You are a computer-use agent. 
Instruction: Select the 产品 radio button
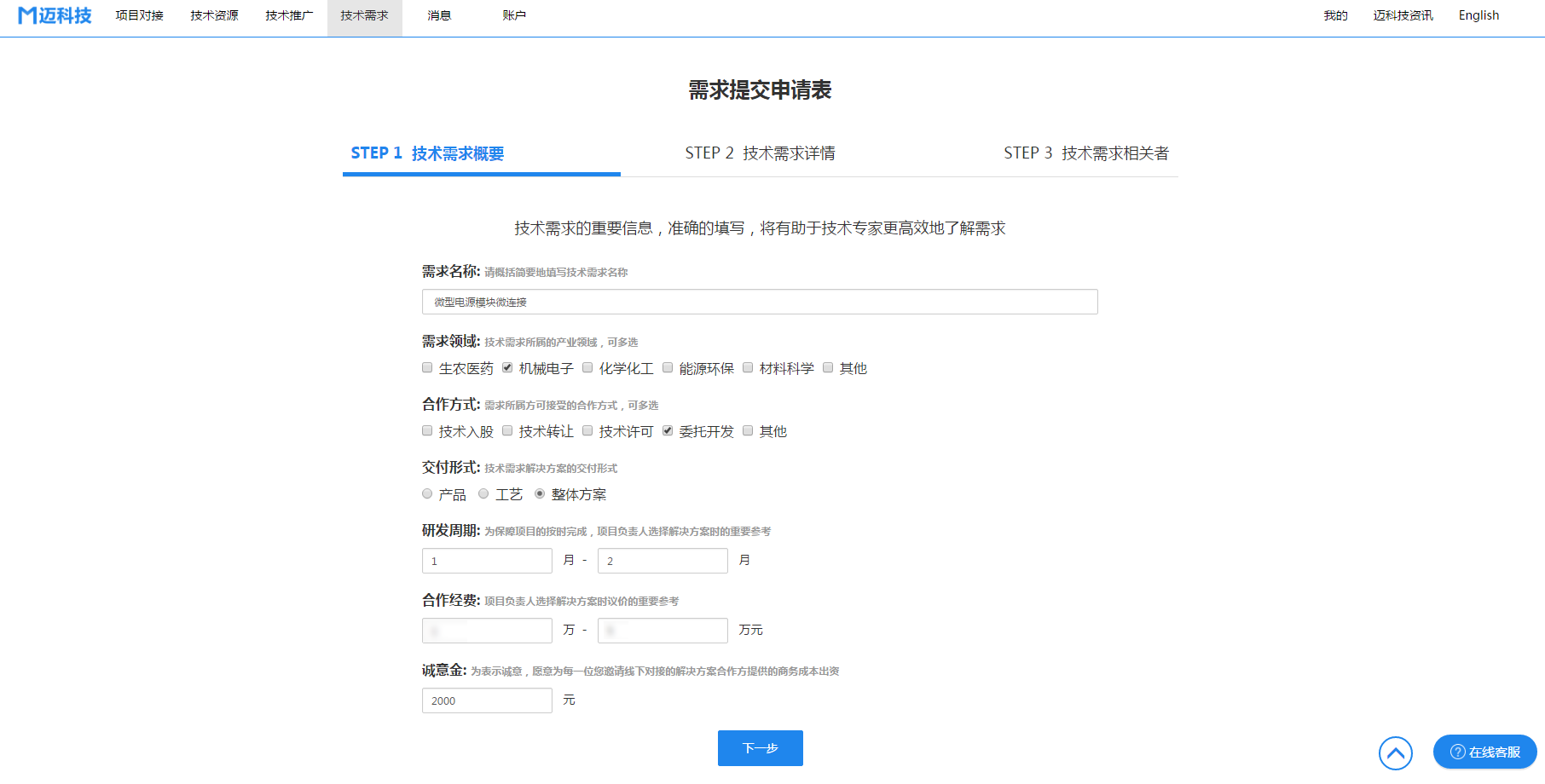(427, 494)
